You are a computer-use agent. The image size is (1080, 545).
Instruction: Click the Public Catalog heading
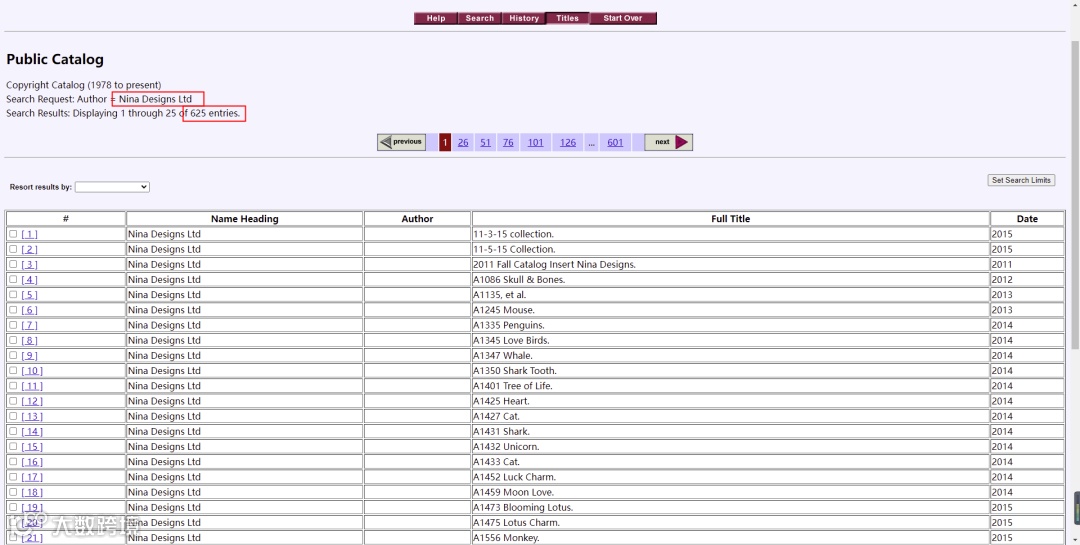click(55, 59)
